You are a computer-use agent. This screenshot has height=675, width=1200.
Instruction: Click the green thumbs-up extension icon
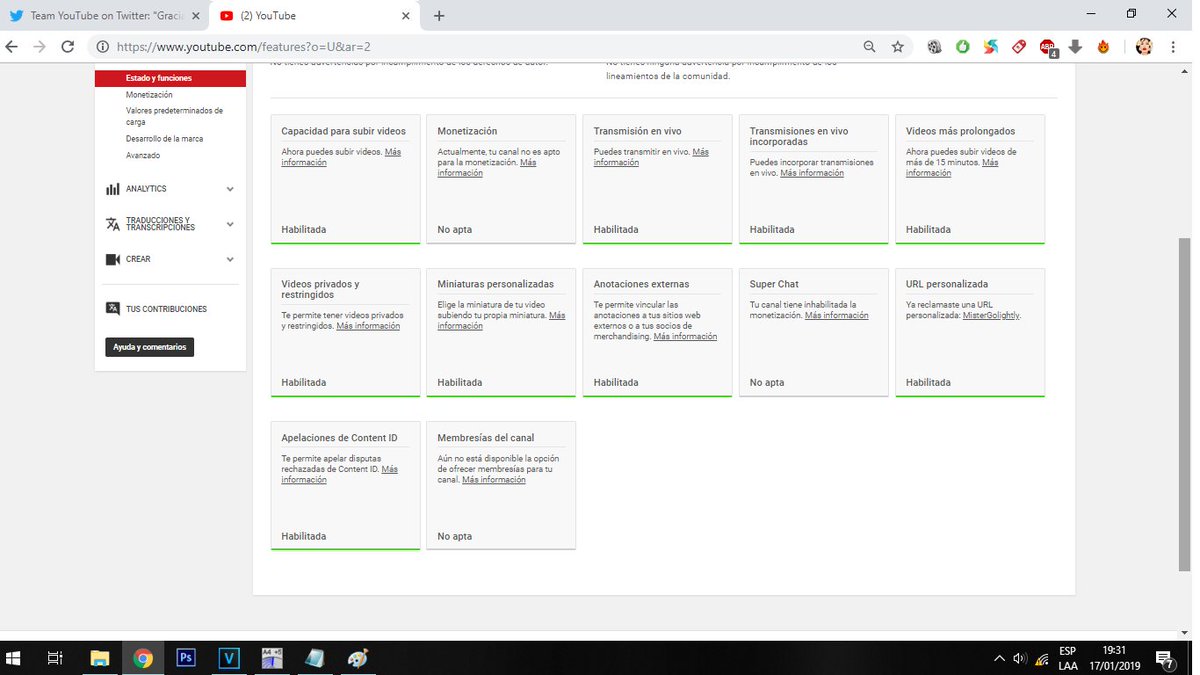point(962,46)
